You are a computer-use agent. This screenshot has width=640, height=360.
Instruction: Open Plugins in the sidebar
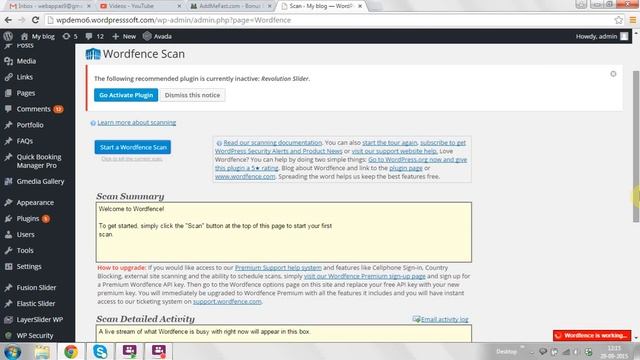[28, 218]
